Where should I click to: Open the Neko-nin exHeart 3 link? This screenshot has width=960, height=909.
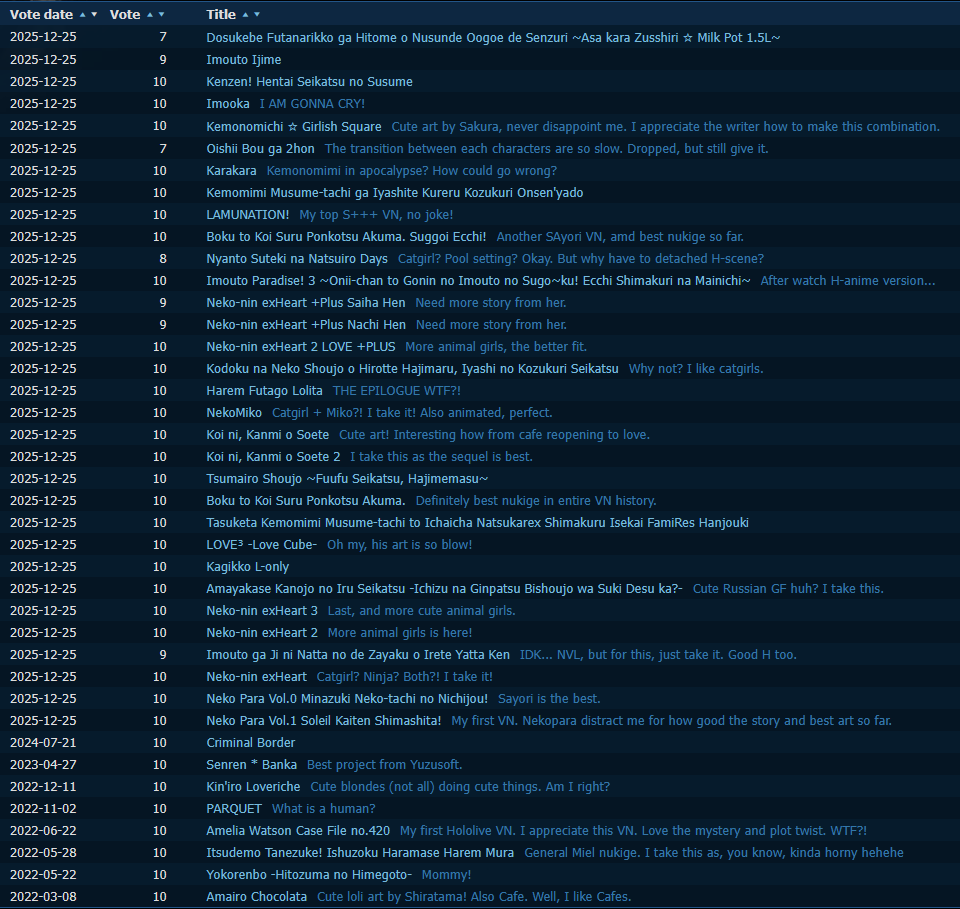[262, 611]
